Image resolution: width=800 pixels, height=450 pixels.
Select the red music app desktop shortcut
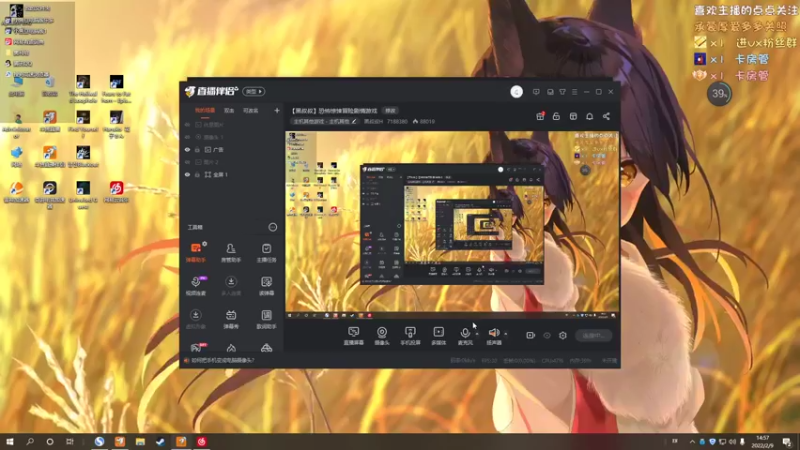[x=116, y=193]
